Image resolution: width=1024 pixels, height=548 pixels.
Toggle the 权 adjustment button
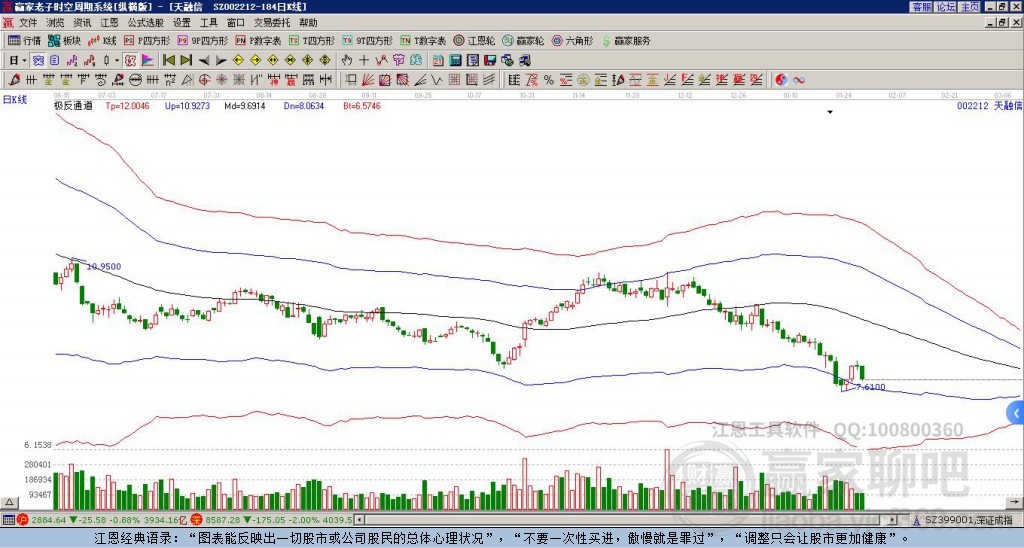pos(131,61)
